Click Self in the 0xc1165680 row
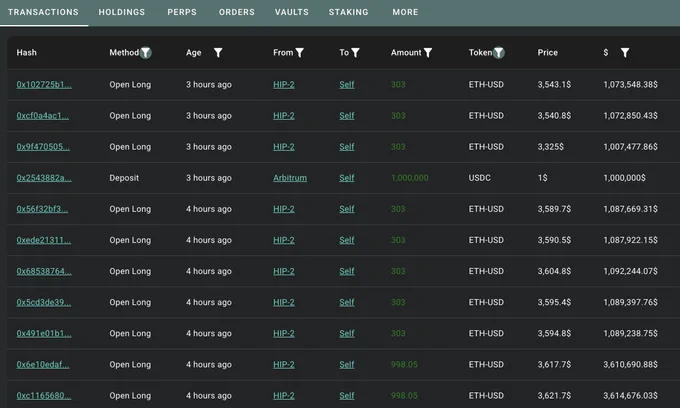680x408 pixels. [347, 396]
